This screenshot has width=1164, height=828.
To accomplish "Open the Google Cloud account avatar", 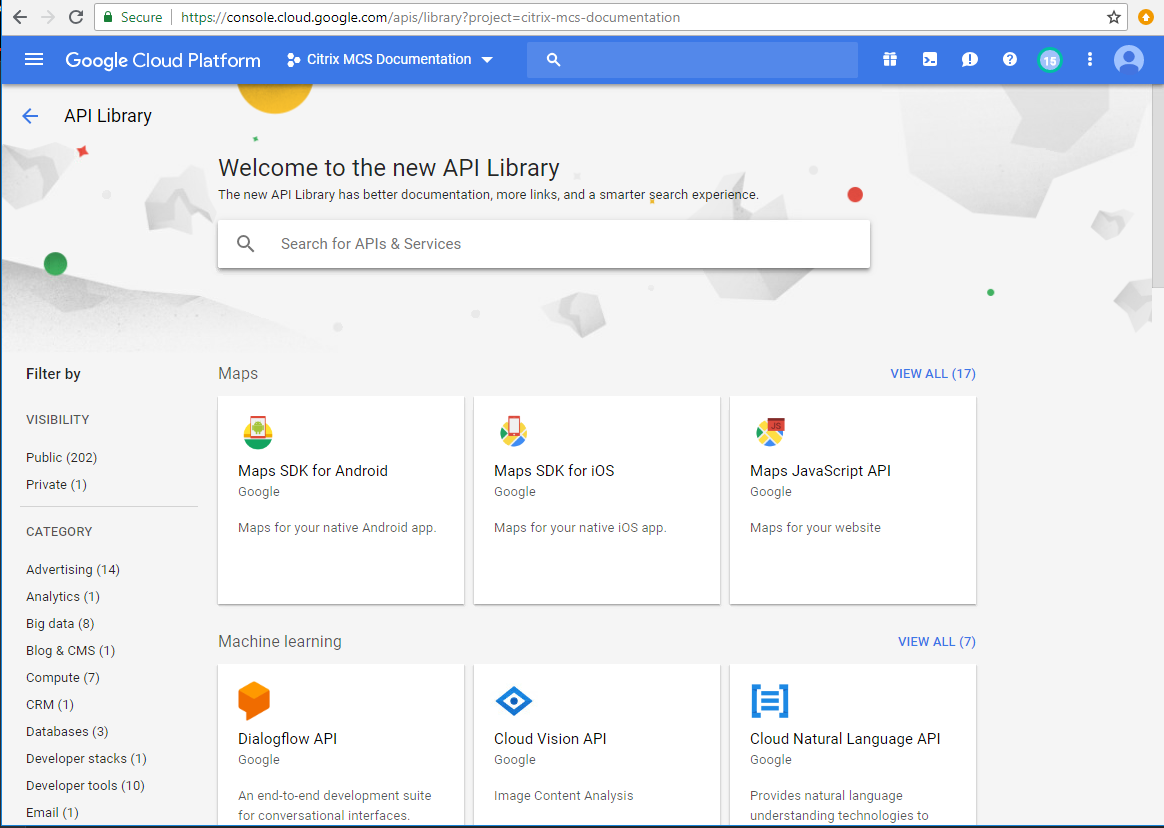I will pyautogui.click(x=1128, y=59).
